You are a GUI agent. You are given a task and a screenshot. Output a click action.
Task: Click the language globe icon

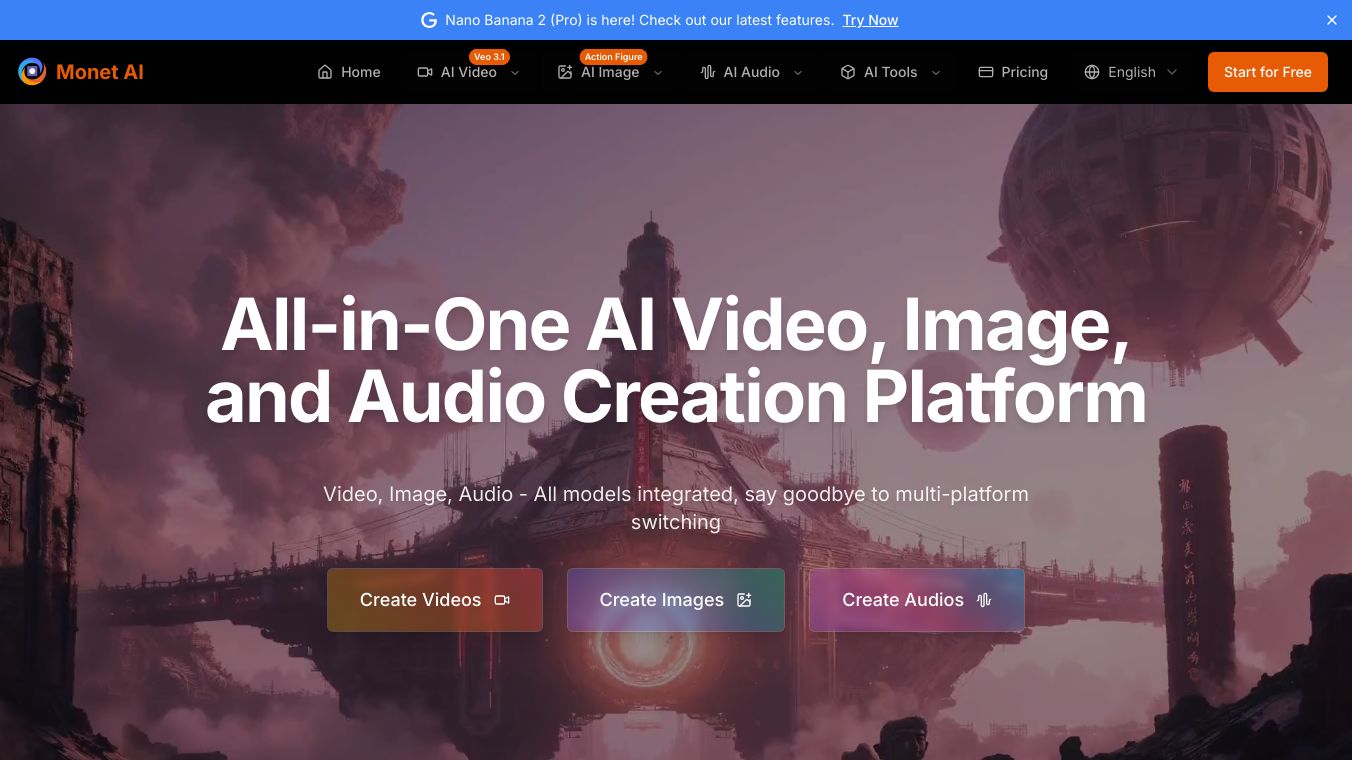click(x=1092, y=72)
